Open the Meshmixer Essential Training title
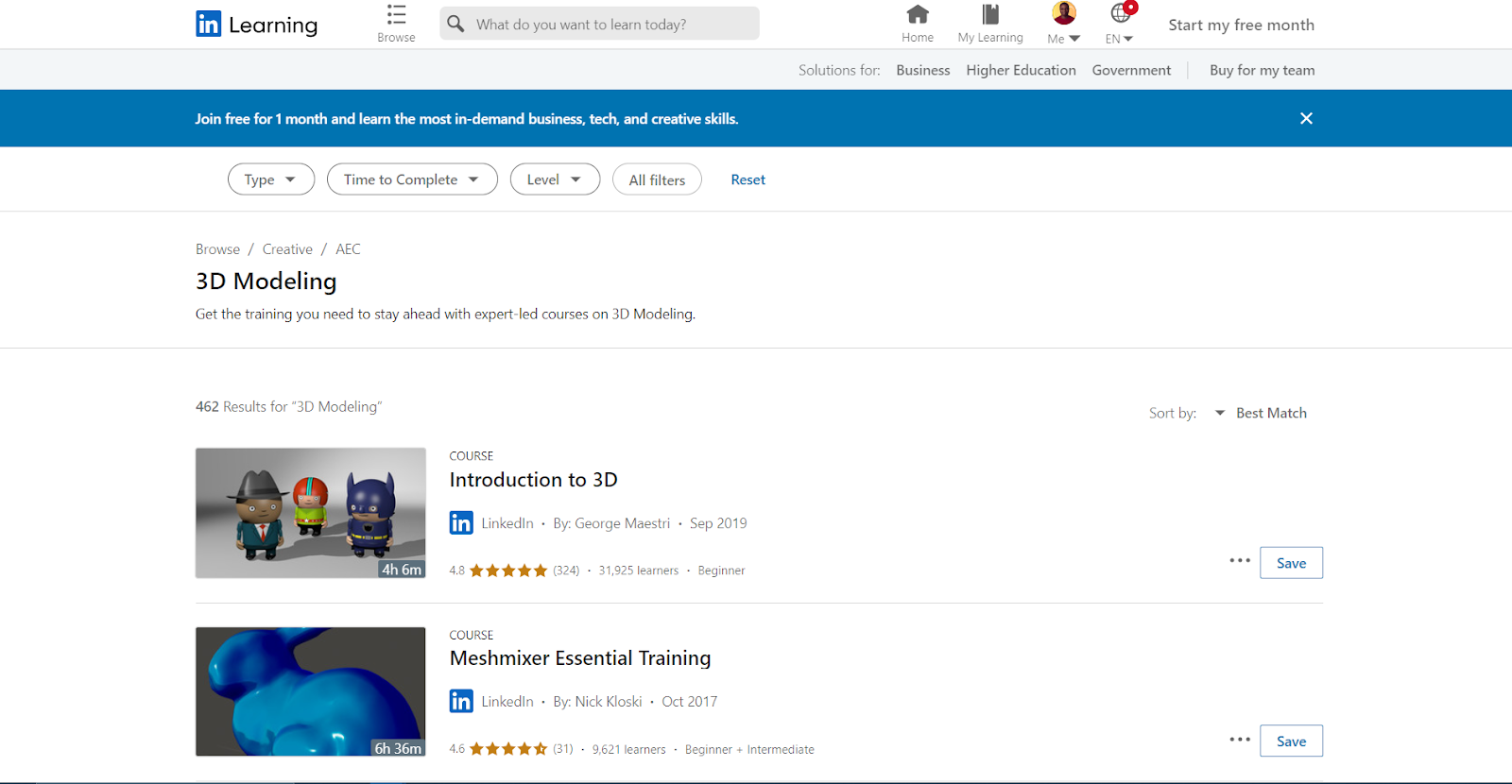This screenshot has height=784, width=1512. pos(580,658)
